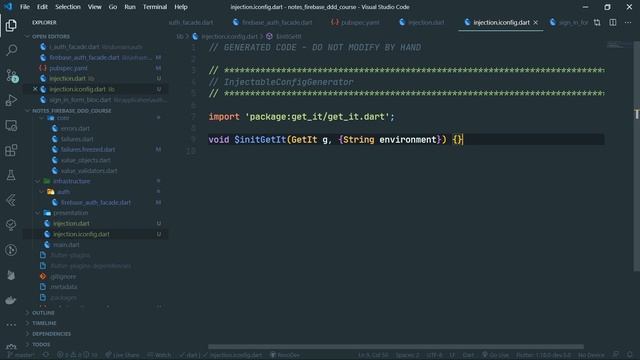Collapse the NOTES_FIREBASE_DDD_COURSE section
640x360 pixels.
click(x=71, y=111)
